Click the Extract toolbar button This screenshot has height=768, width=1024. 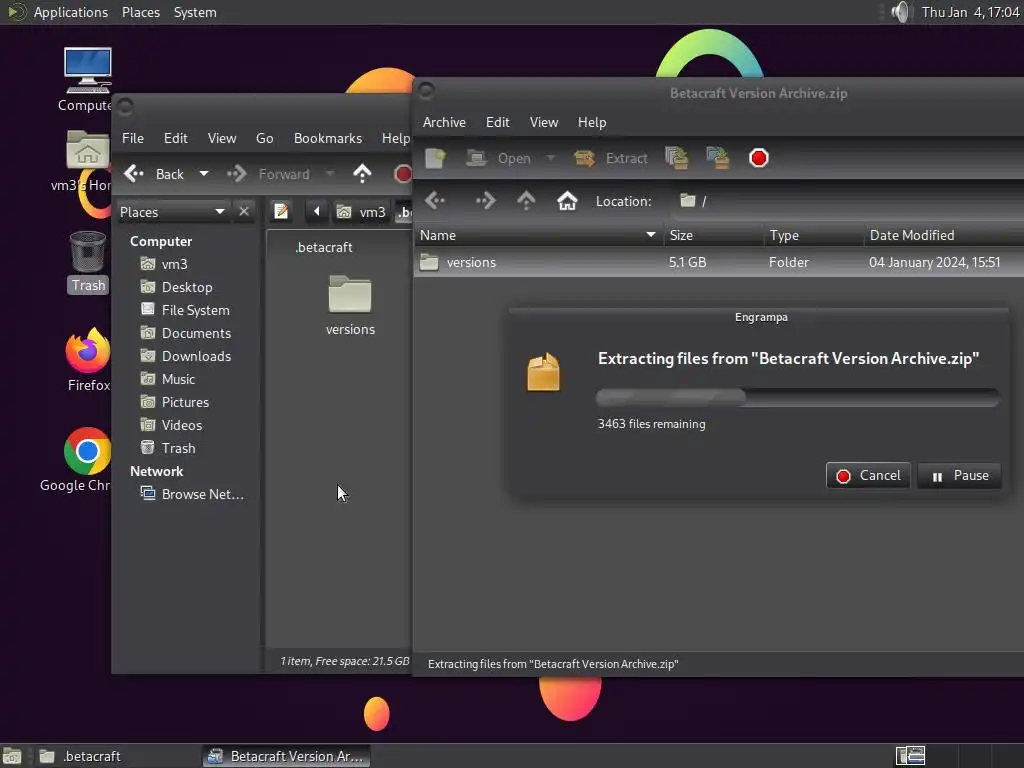(x=611, y=158)
